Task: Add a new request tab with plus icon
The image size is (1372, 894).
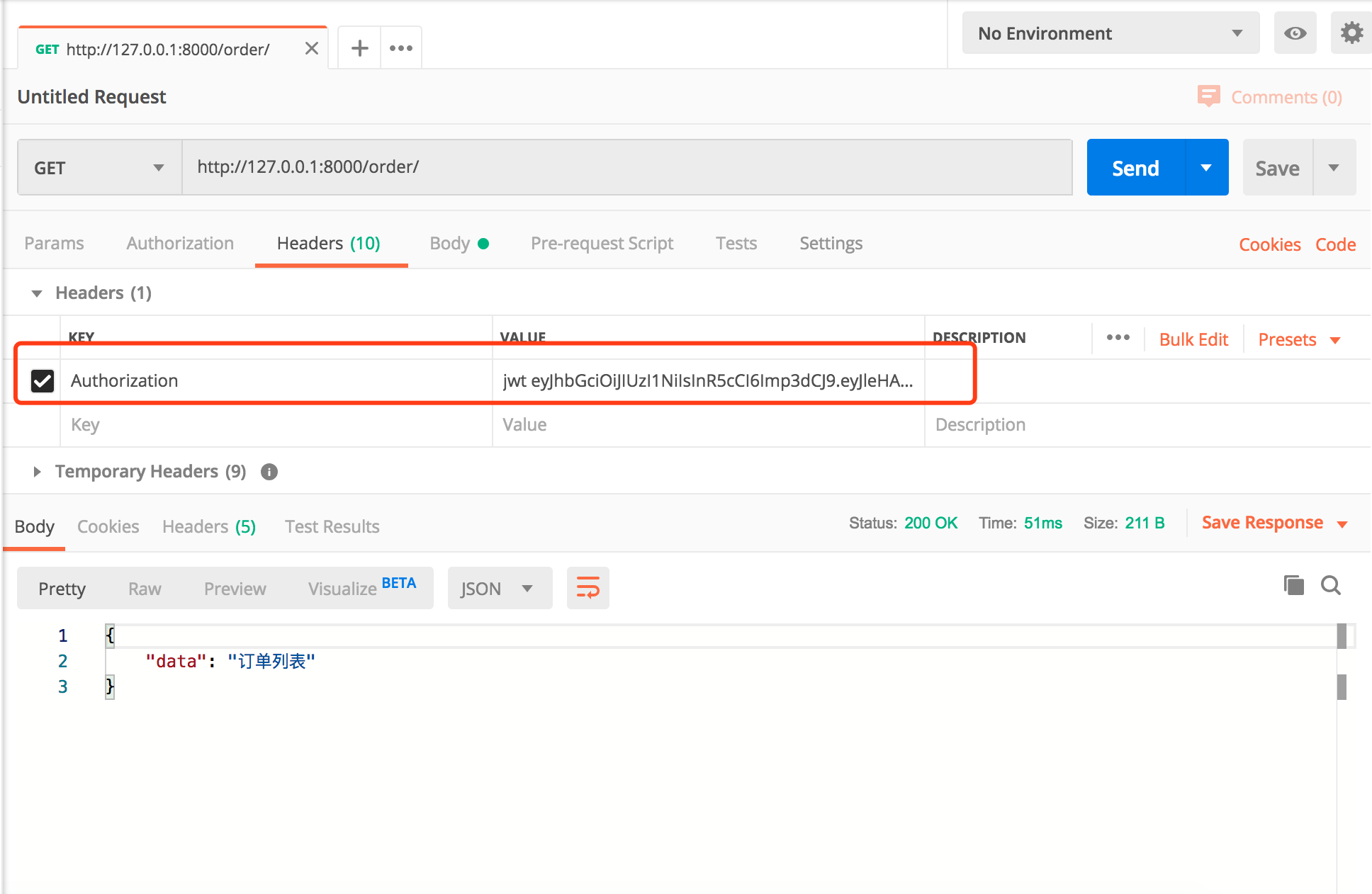Action: (x=360, y=48)
